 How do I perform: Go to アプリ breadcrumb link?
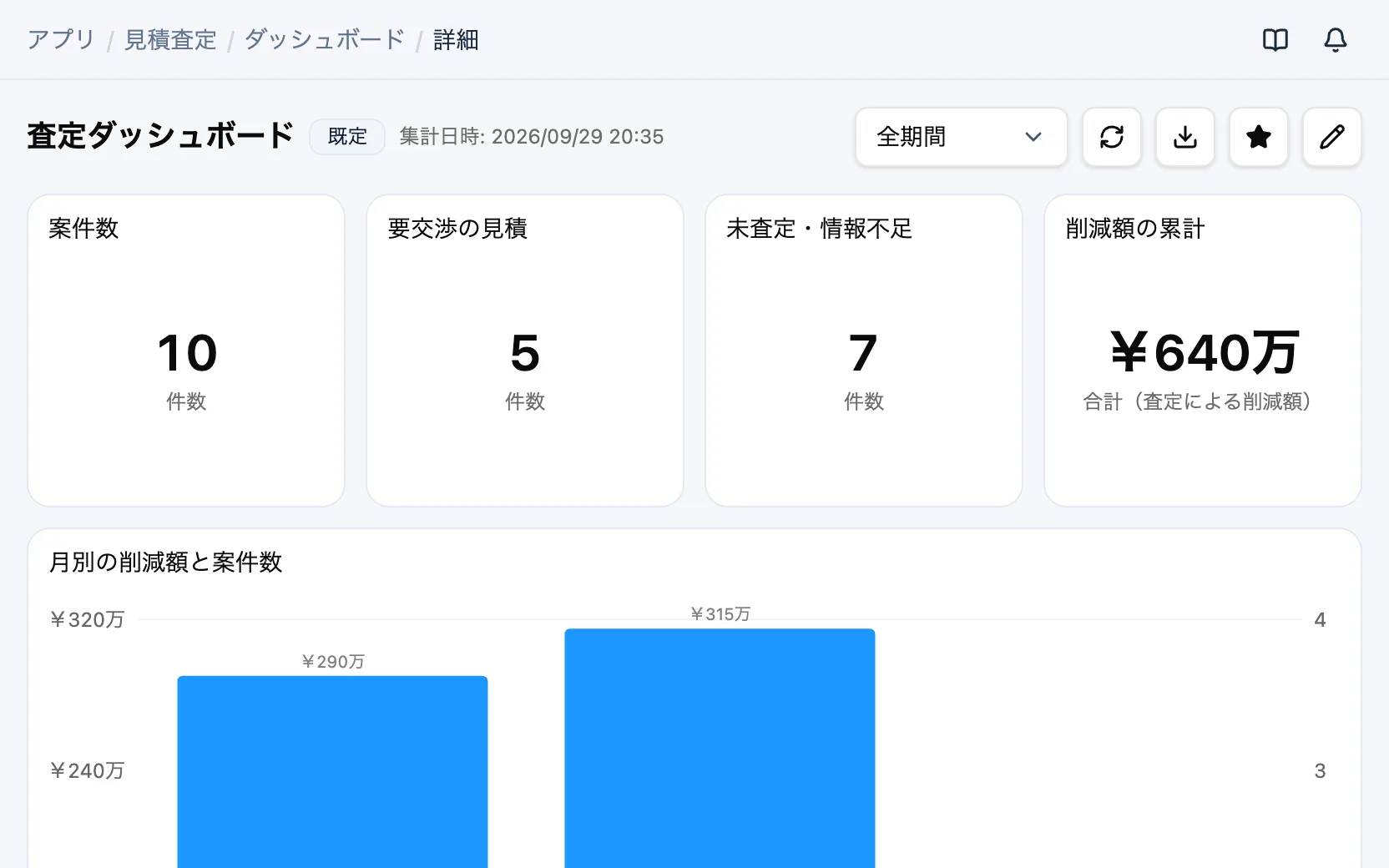[61, 39]
